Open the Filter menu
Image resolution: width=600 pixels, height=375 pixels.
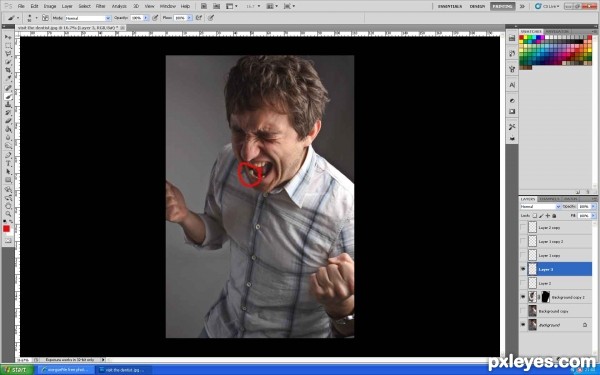click(x=100, y=6)
